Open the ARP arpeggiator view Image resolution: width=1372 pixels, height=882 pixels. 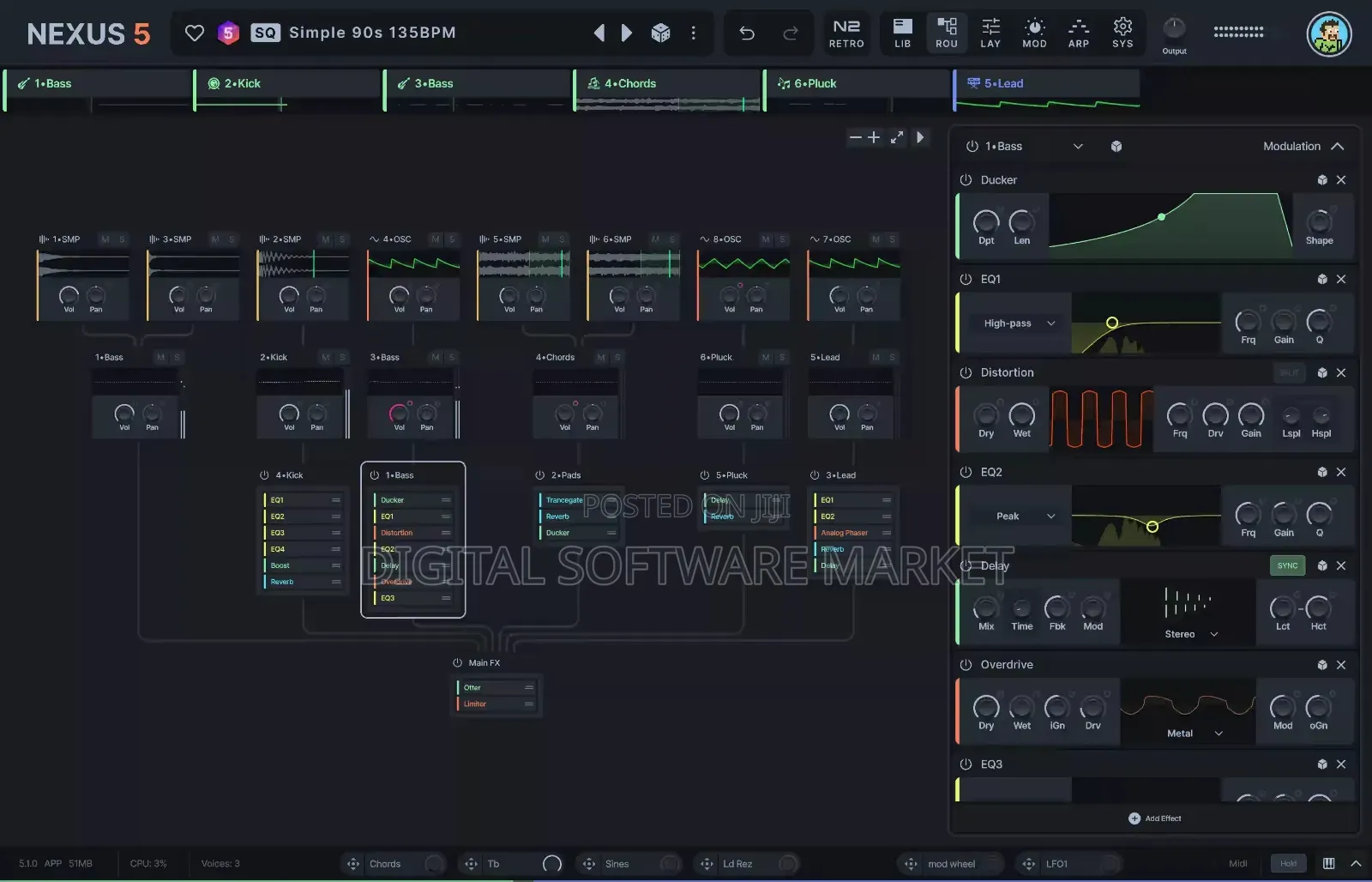1079,33
